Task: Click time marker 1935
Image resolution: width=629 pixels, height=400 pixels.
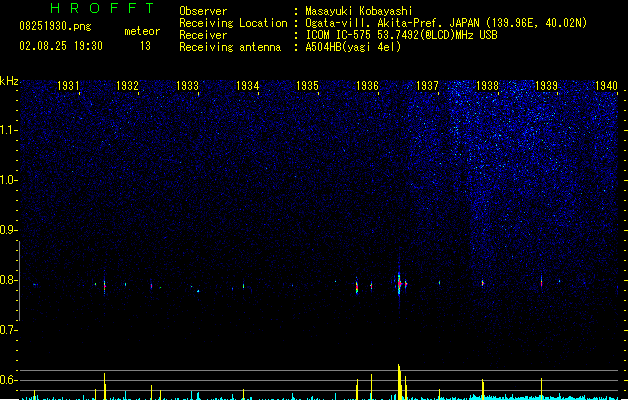Action: pos(307,86)
